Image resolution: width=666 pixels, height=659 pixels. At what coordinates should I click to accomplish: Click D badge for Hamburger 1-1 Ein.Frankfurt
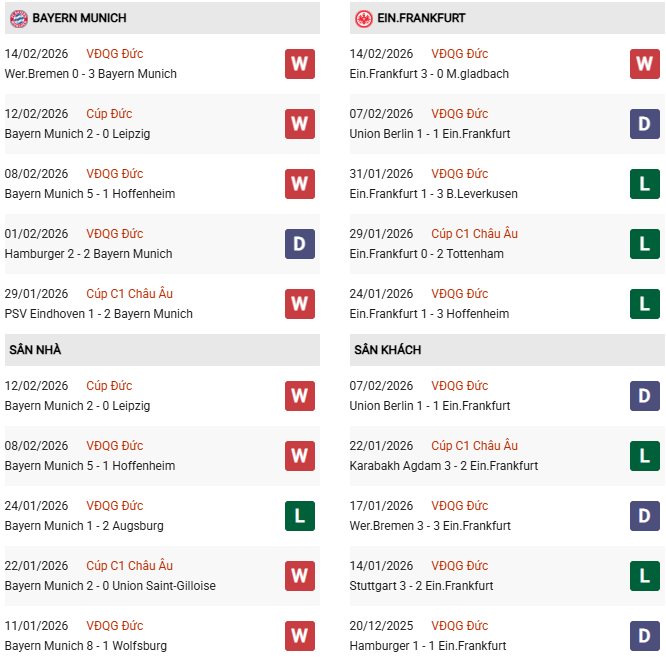[645, 636]
